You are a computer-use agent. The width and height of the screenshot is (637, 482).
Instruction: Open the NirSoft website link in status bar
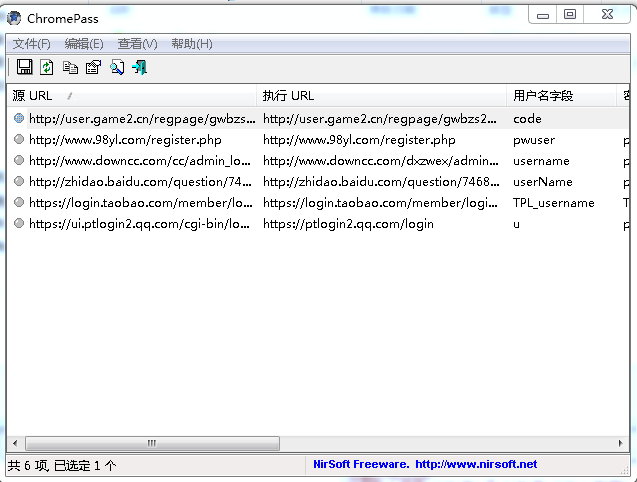425,464
